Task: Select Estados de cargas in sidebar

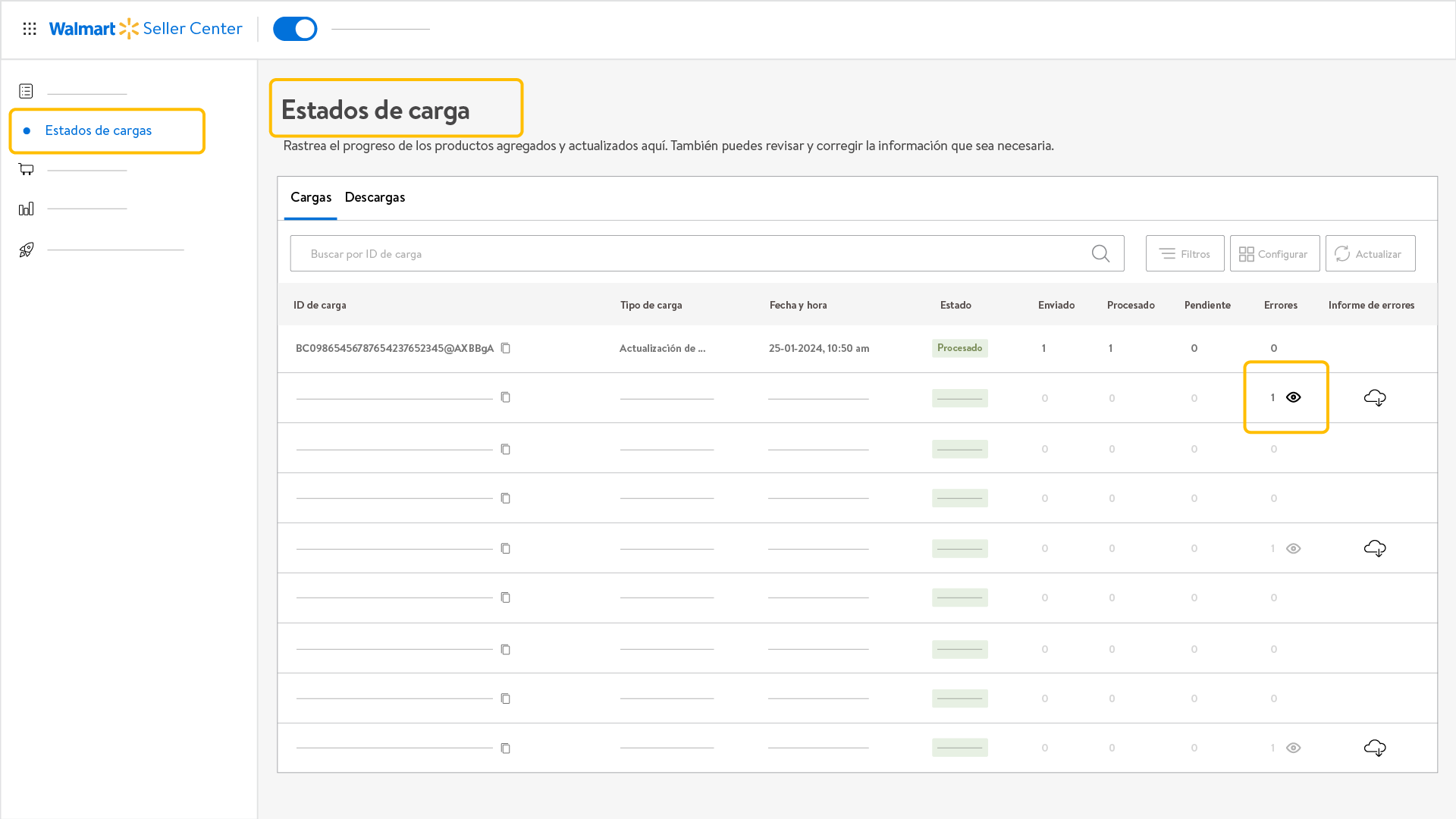Action: (99, 130)
